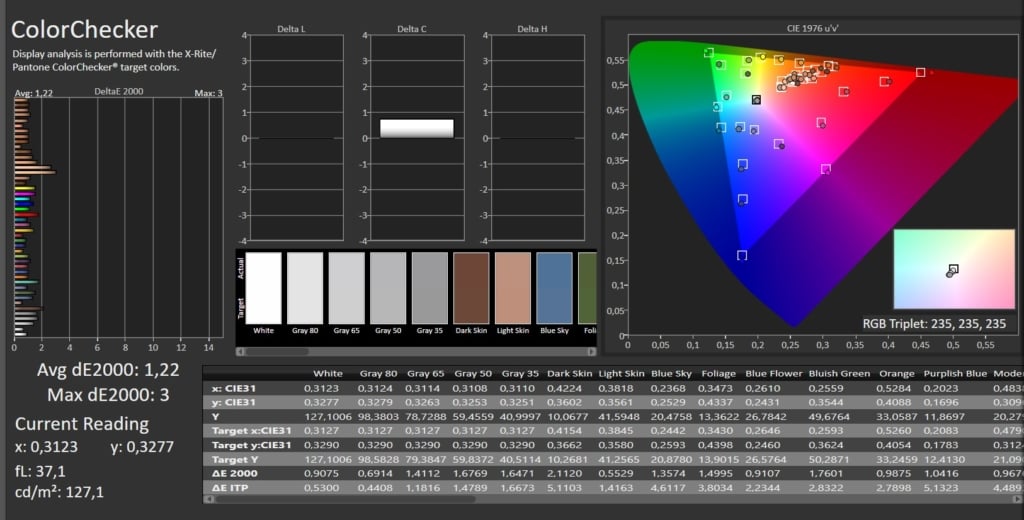Click the RGB Triplet inset chart

pos(954,270)
